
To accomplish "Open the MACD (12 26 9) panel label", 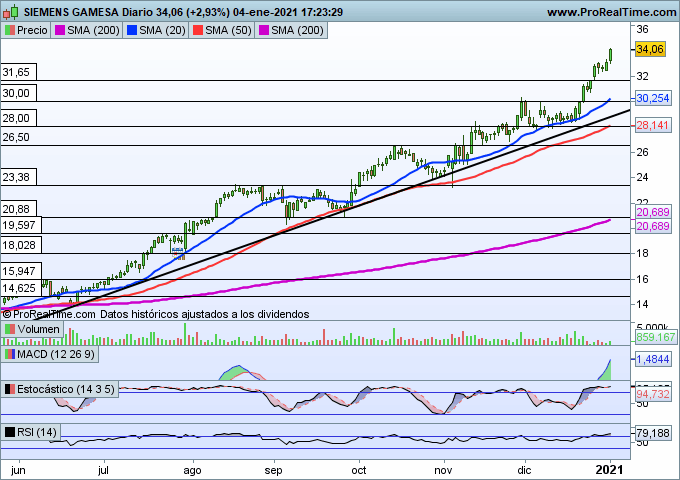I will click(56, 354).
